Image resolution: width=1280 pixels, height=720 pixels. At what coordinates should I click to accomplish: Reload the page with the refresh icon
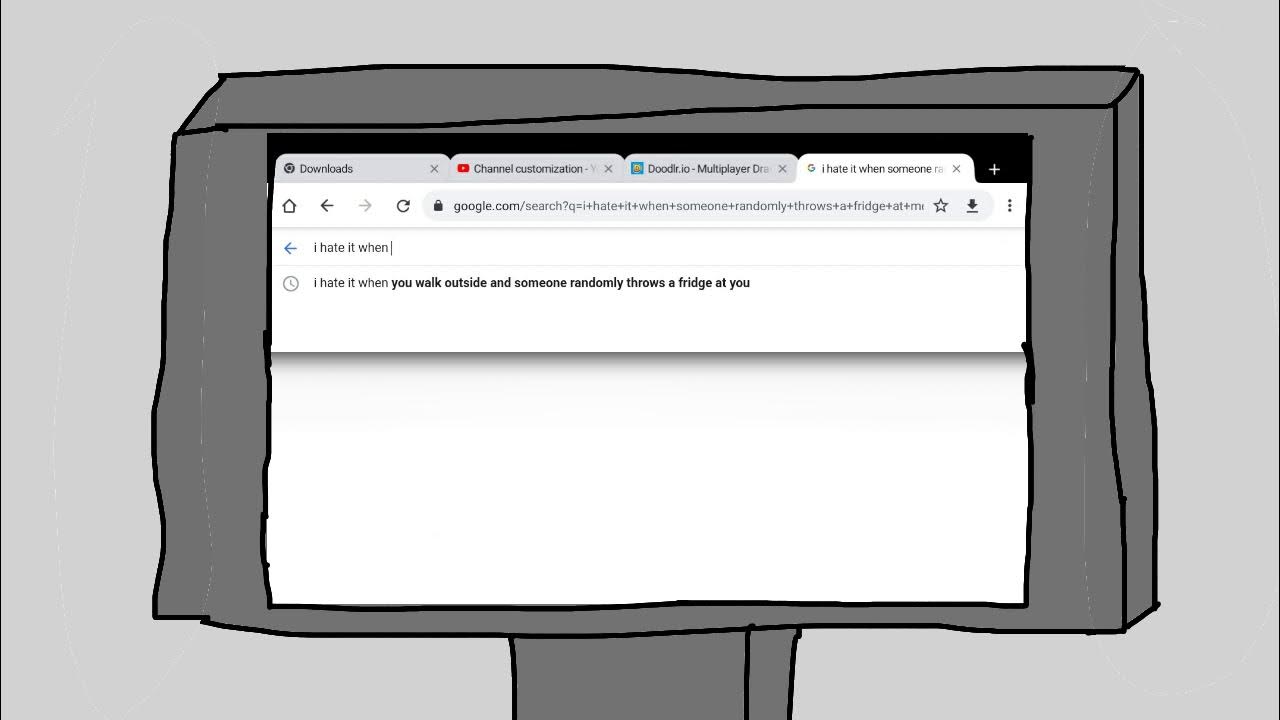(403, 206)
